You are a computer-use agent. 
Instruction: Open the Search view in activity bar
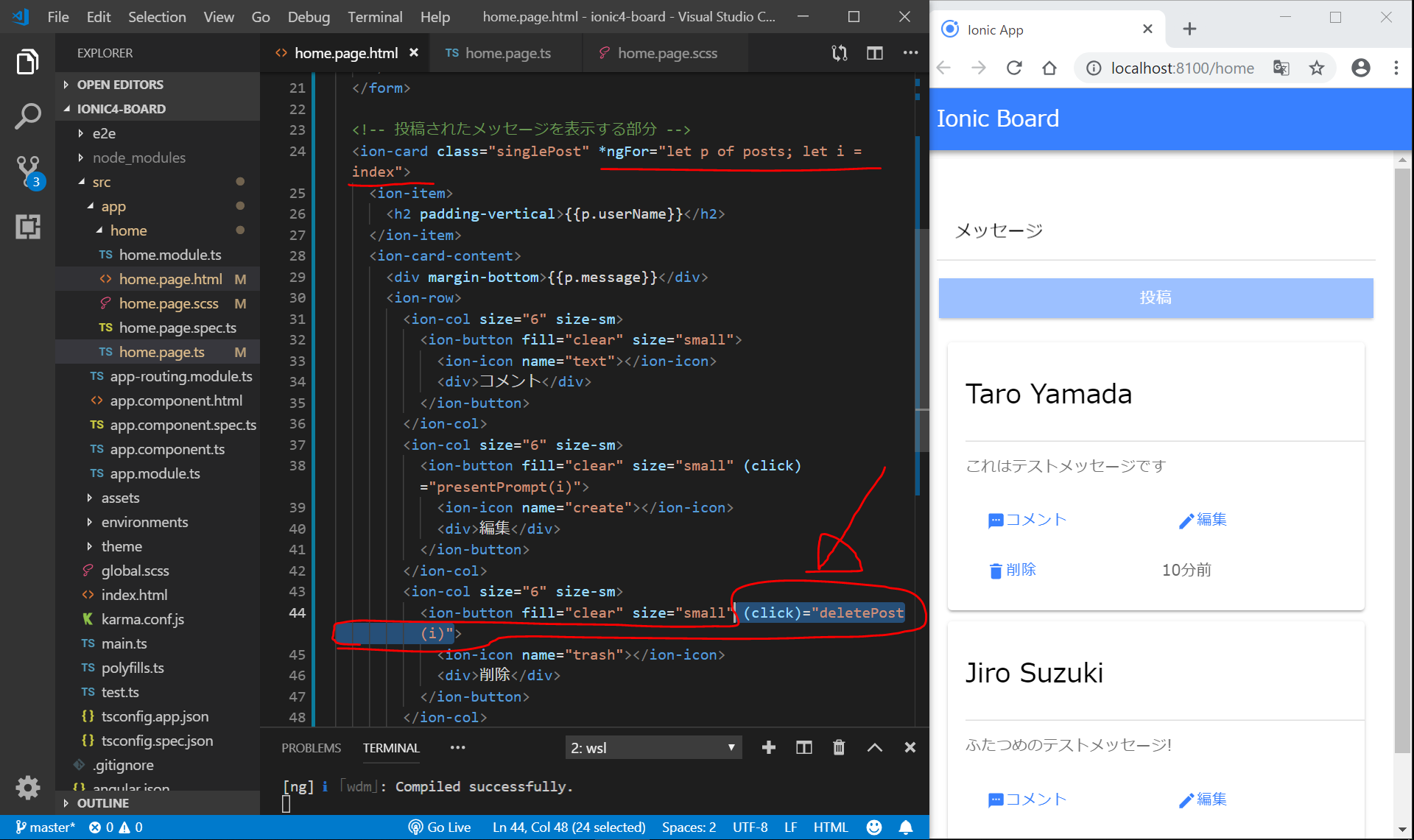27,116
